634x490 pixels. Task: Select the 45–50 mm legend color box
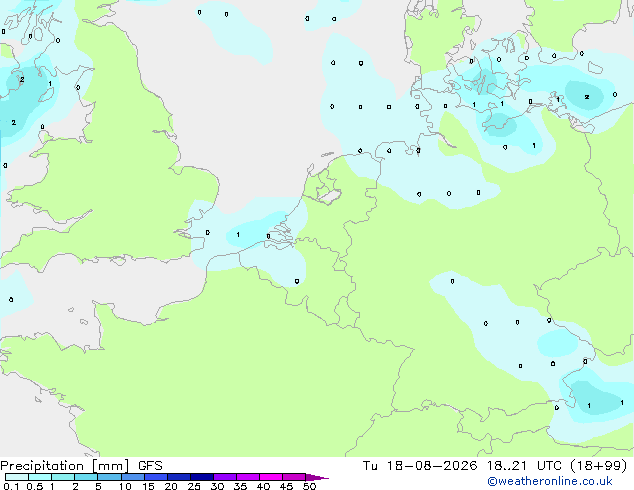[x=294, y=477]
